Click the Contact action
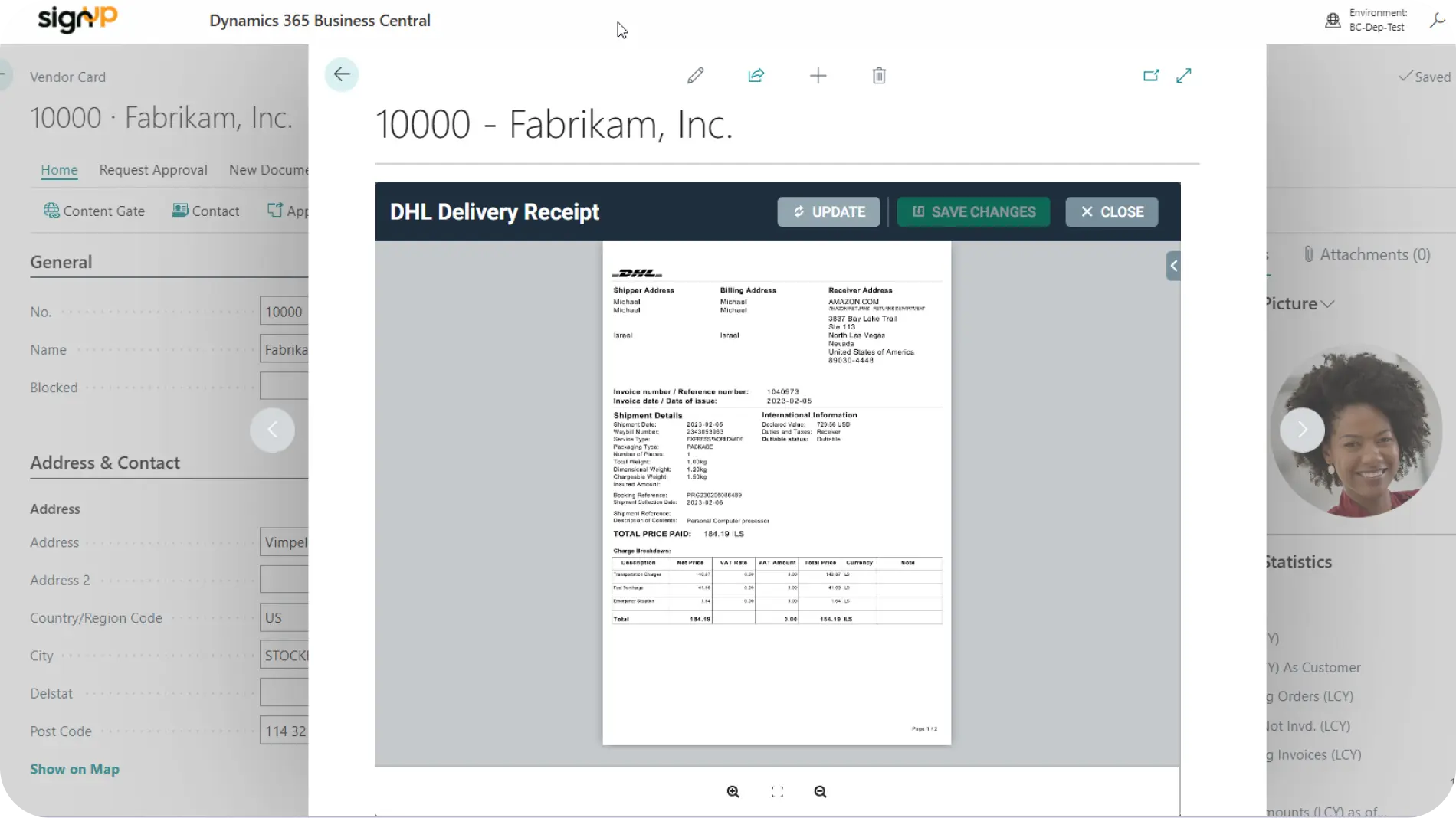 click(205, 211)
